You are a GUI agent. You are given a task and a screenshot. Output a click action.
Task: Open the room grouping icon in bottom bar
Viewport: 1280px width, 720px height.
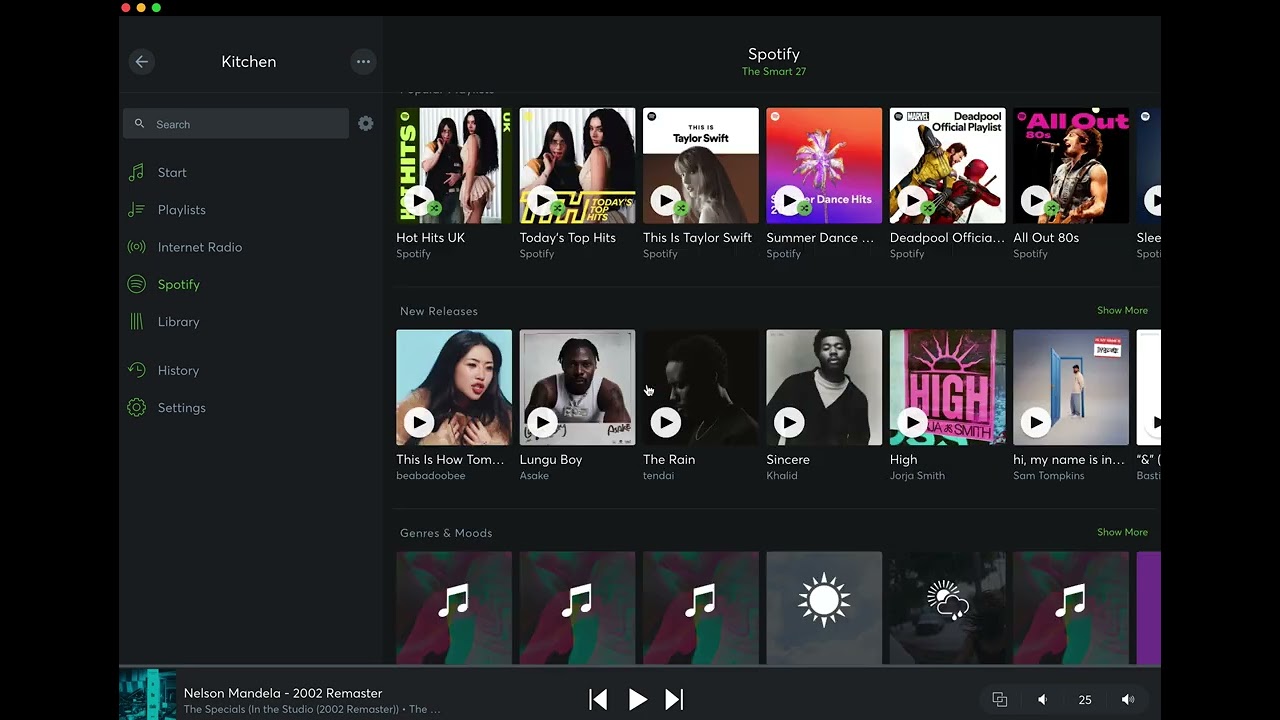999,699
